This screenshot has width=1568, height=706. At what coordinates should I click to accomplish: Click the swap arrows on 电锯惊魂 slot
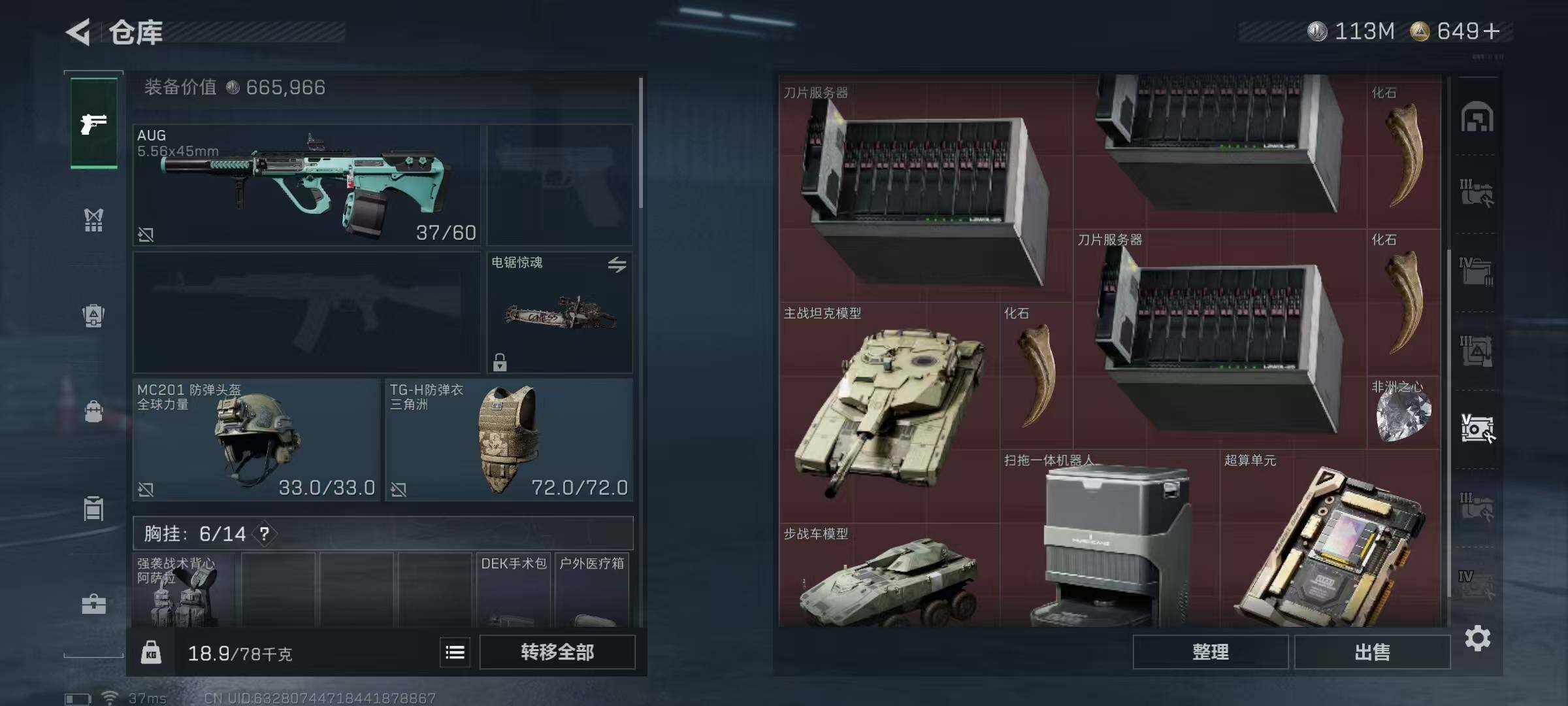(617, 265)
